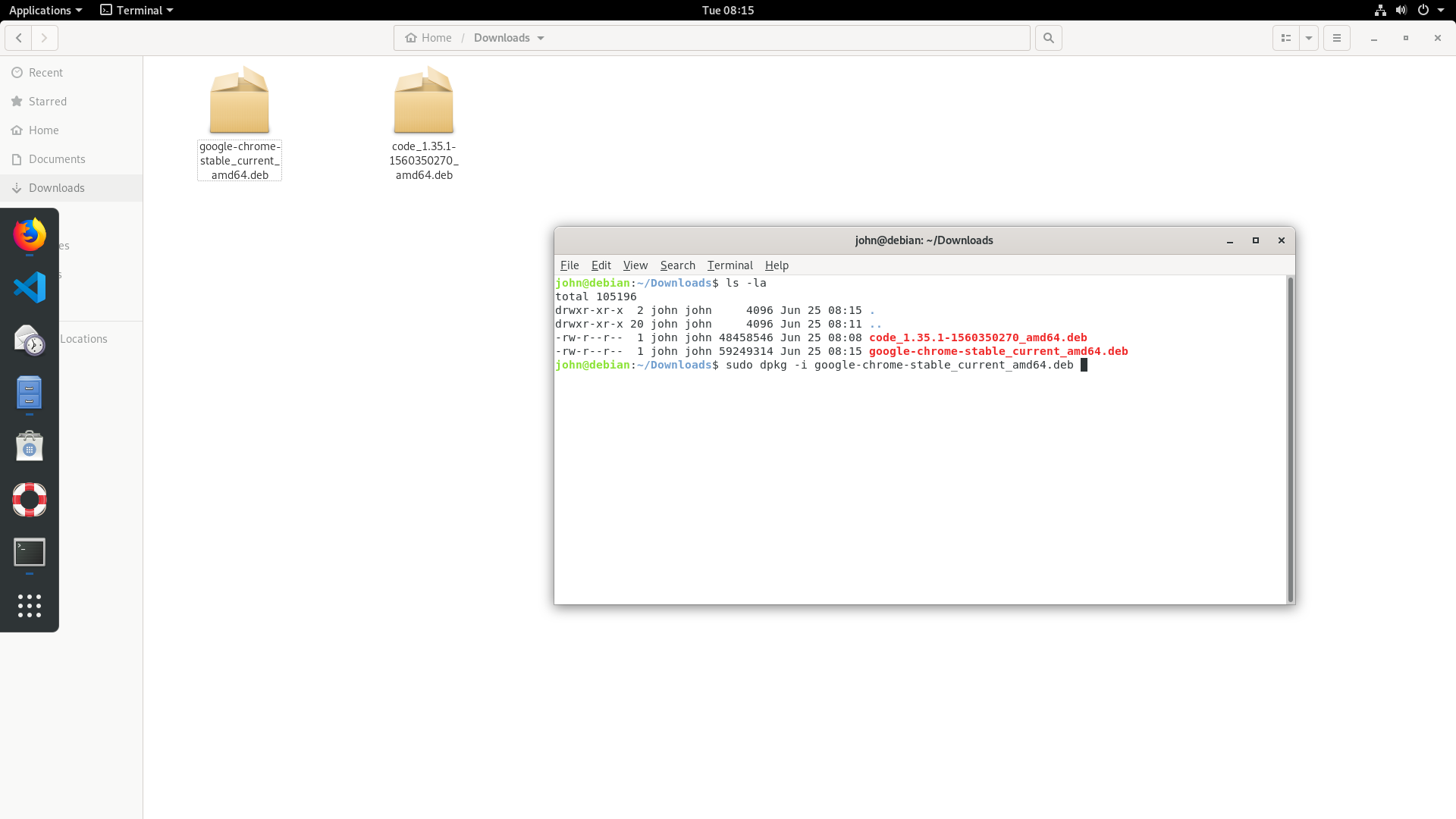Expand the Downloads path bar dropdown
Viewport: 1456px width, 819px height.
click(541, 38)
